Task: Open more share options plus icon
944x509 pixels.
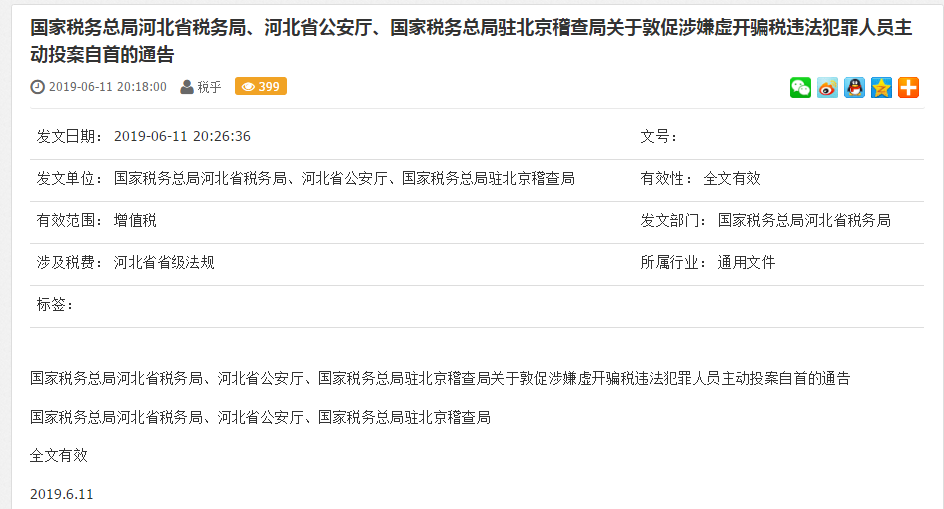Action: [x=908, y=88]
